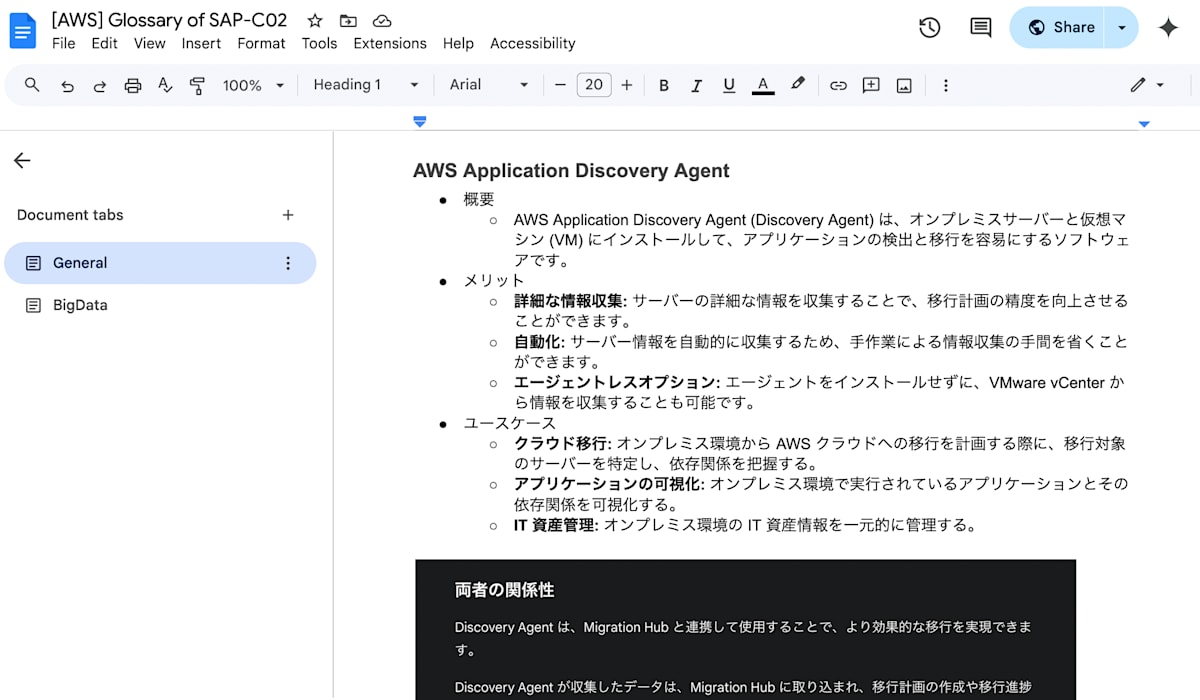Check the cloud saved status icon
1200x700 pixels.
tap(381, 21)
